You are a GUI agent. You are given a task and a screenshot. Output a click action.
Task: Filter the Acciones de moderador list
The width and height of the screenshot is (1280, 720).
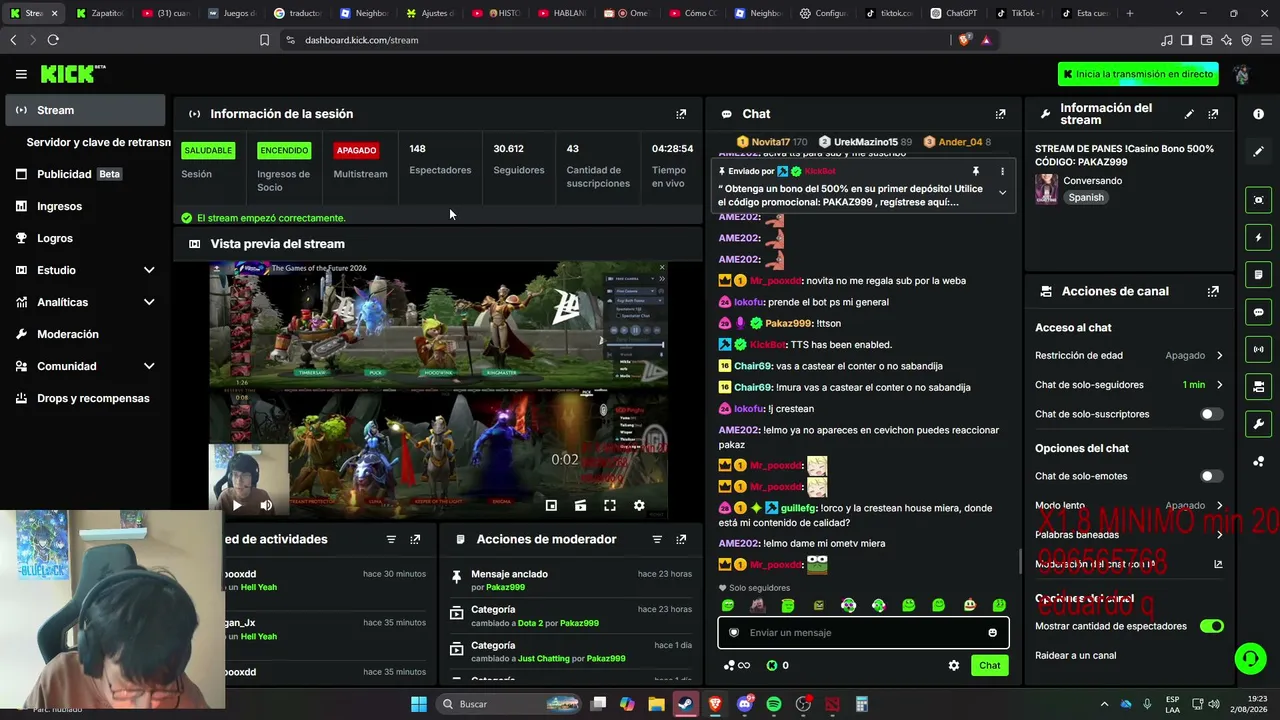click(657, 540)
